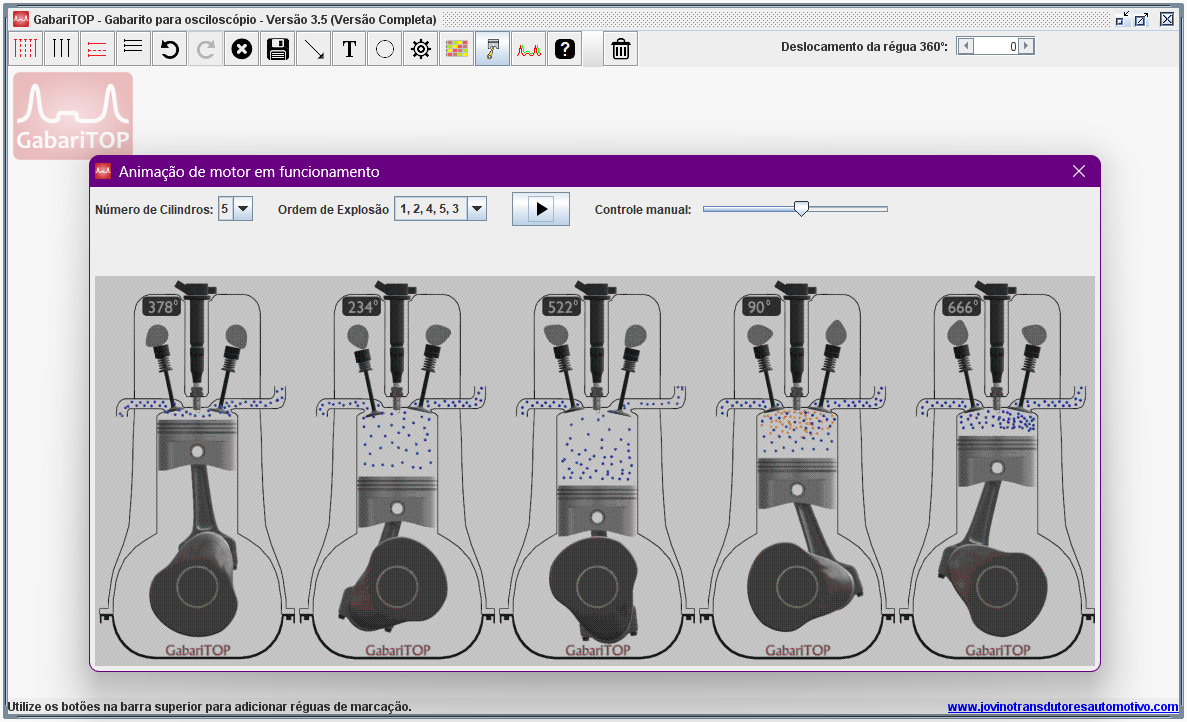
Task: Click the trash bin delete icon
Action: pos(621,49)
